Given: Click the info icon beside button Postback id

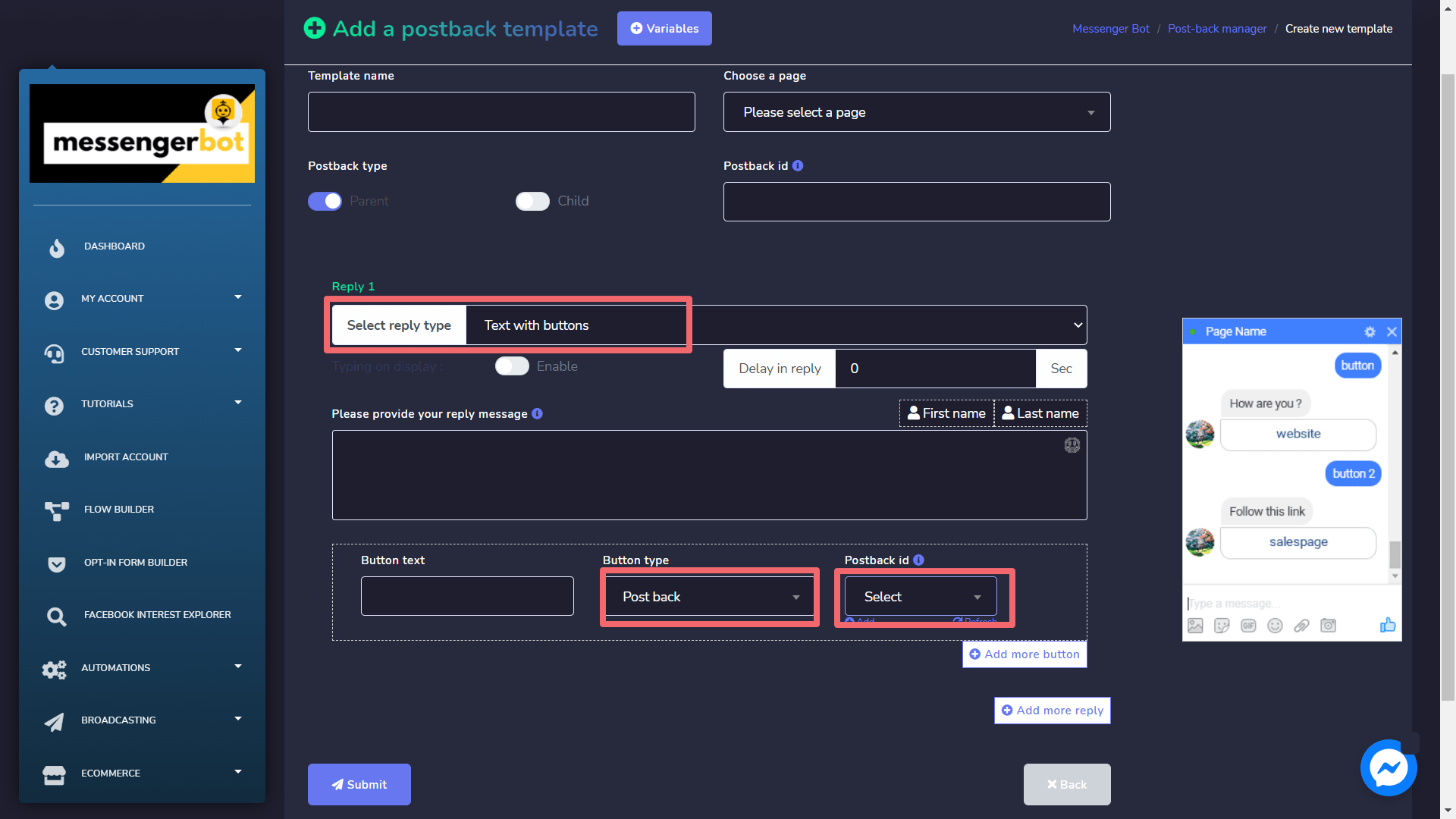Looking at the screenshot, I should pos(918,560).
